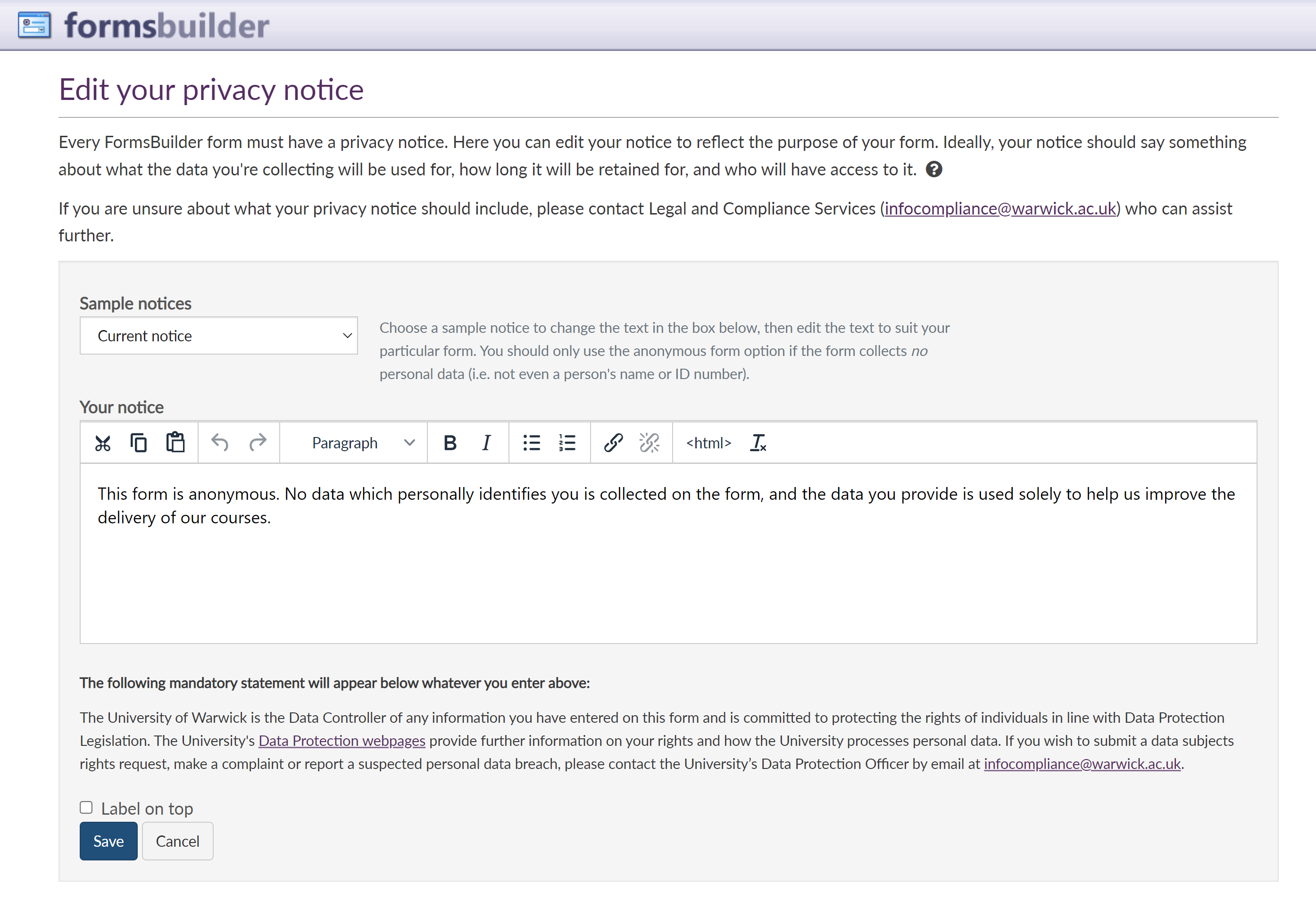
Task: Click the Cancel button
Action: [x=177, y=841]
